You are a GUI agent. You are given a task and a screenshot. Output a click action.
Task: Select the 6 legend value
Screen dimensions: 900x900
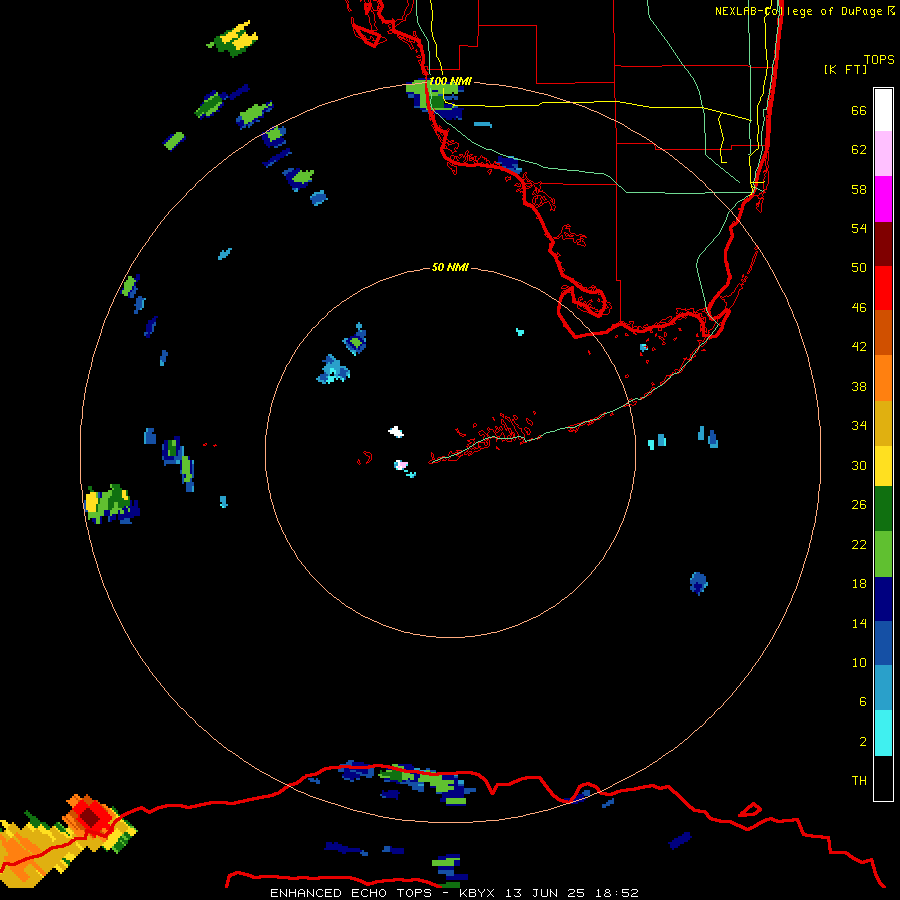(862, 701)
